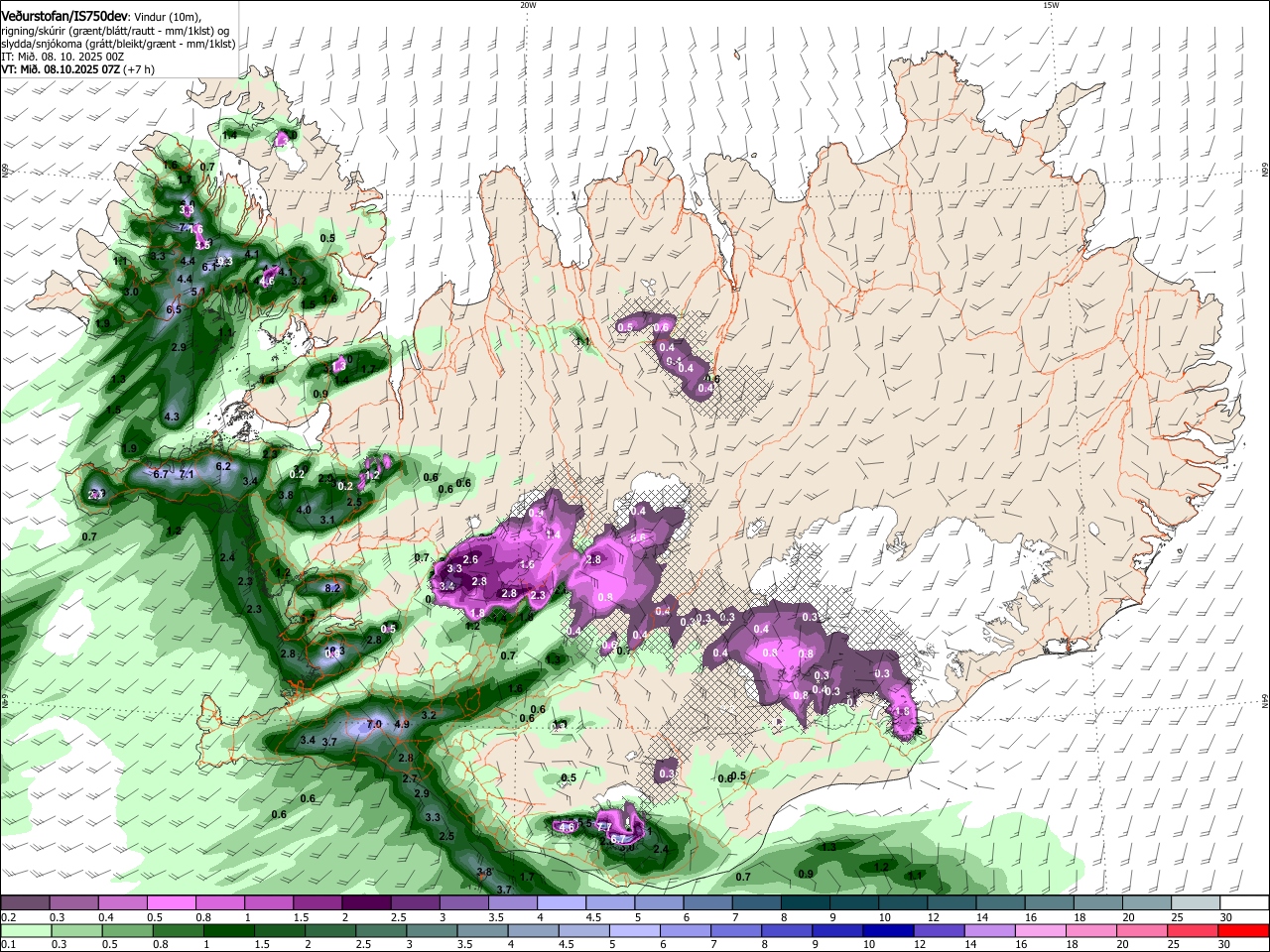This screenshot has height=952, width=1270.
Task: Click the valid time line VT: Mið. 08.10.2025 07Z
Action: pyautogui.click(x=61, y=69)
